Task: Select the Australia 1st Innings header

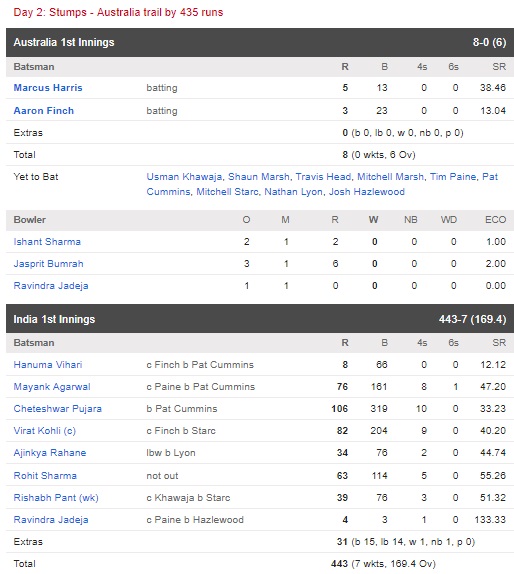Action: [260, 42]
